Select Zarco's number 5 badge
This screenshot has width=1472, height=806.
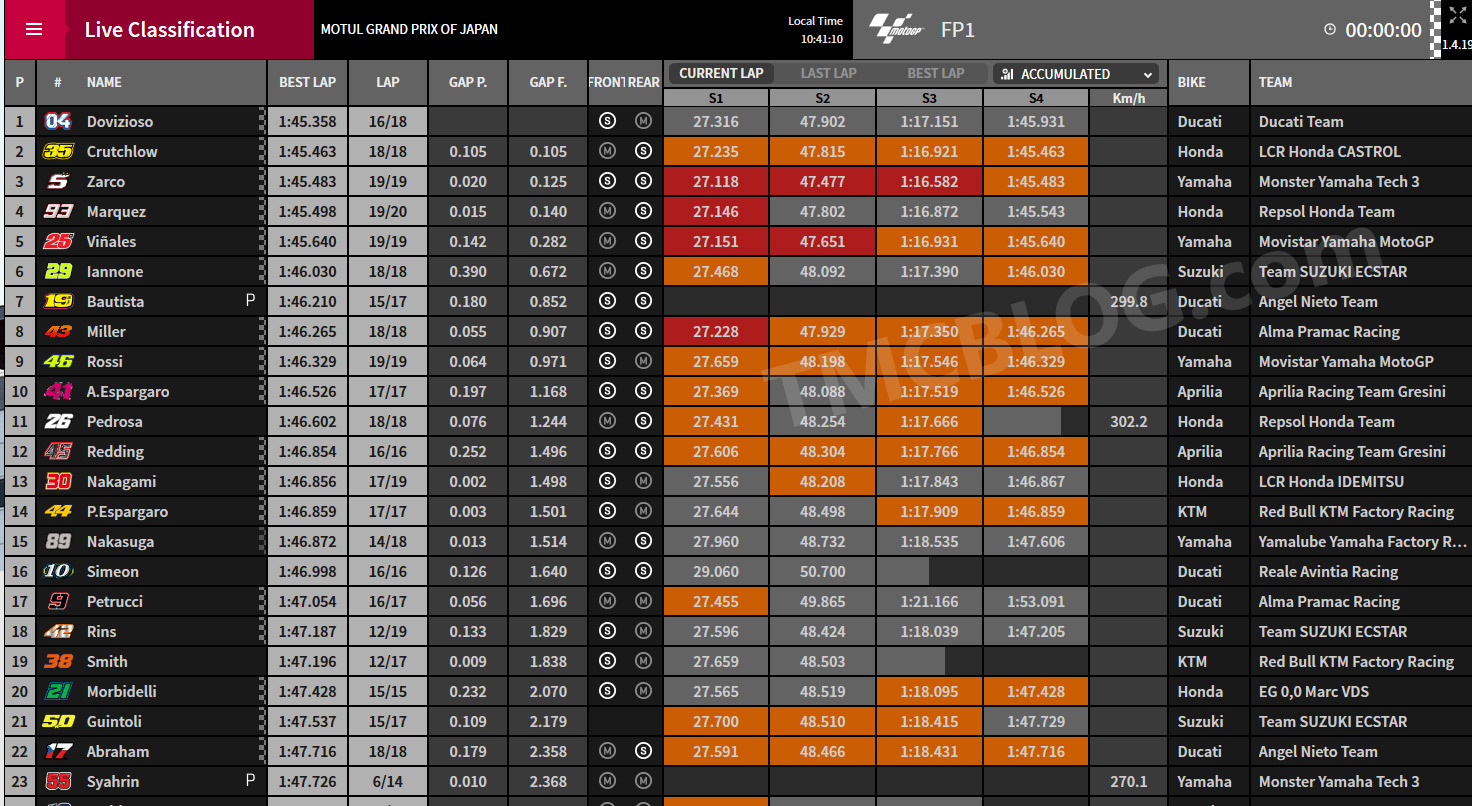point(58,181)
